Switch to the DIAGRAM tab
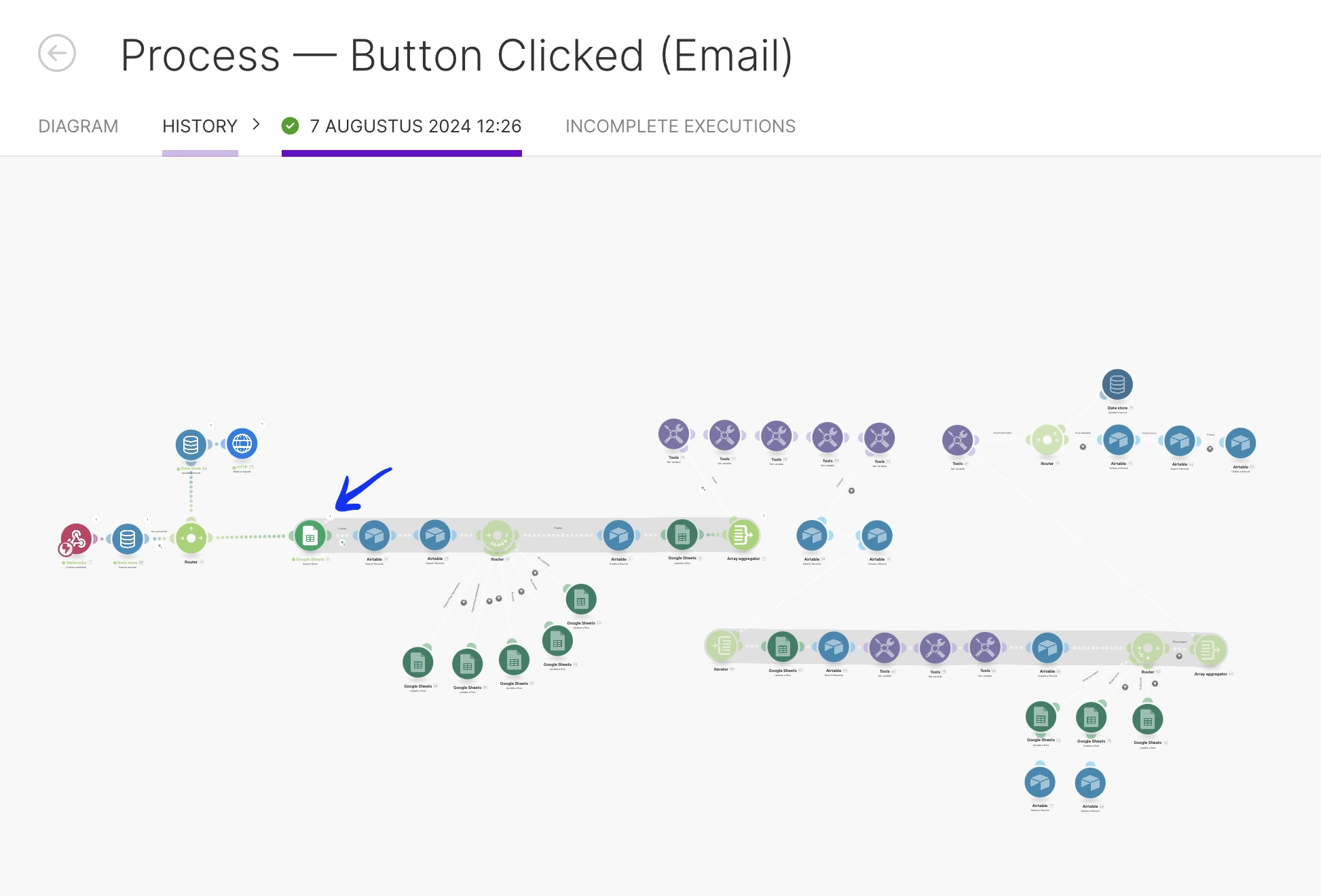This screenshot has width=1321, height=896. click(78, 126)
